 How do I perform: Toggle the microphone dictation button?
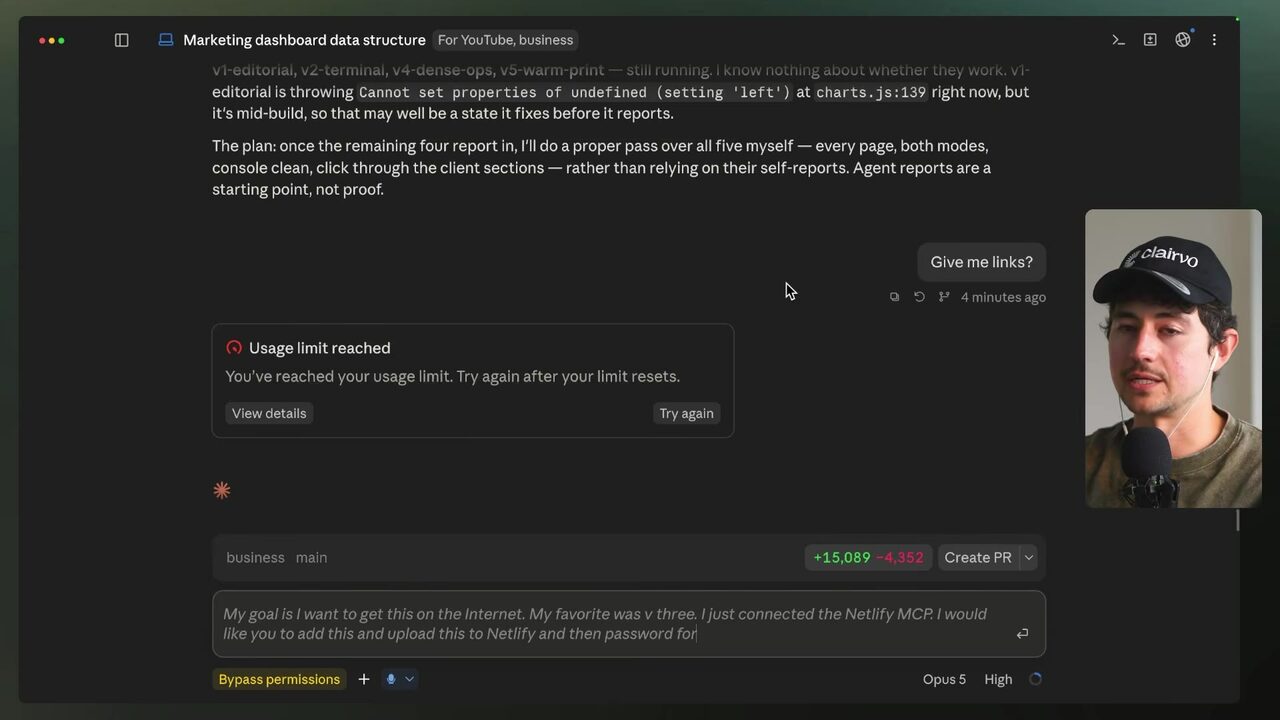coord(391,679)
